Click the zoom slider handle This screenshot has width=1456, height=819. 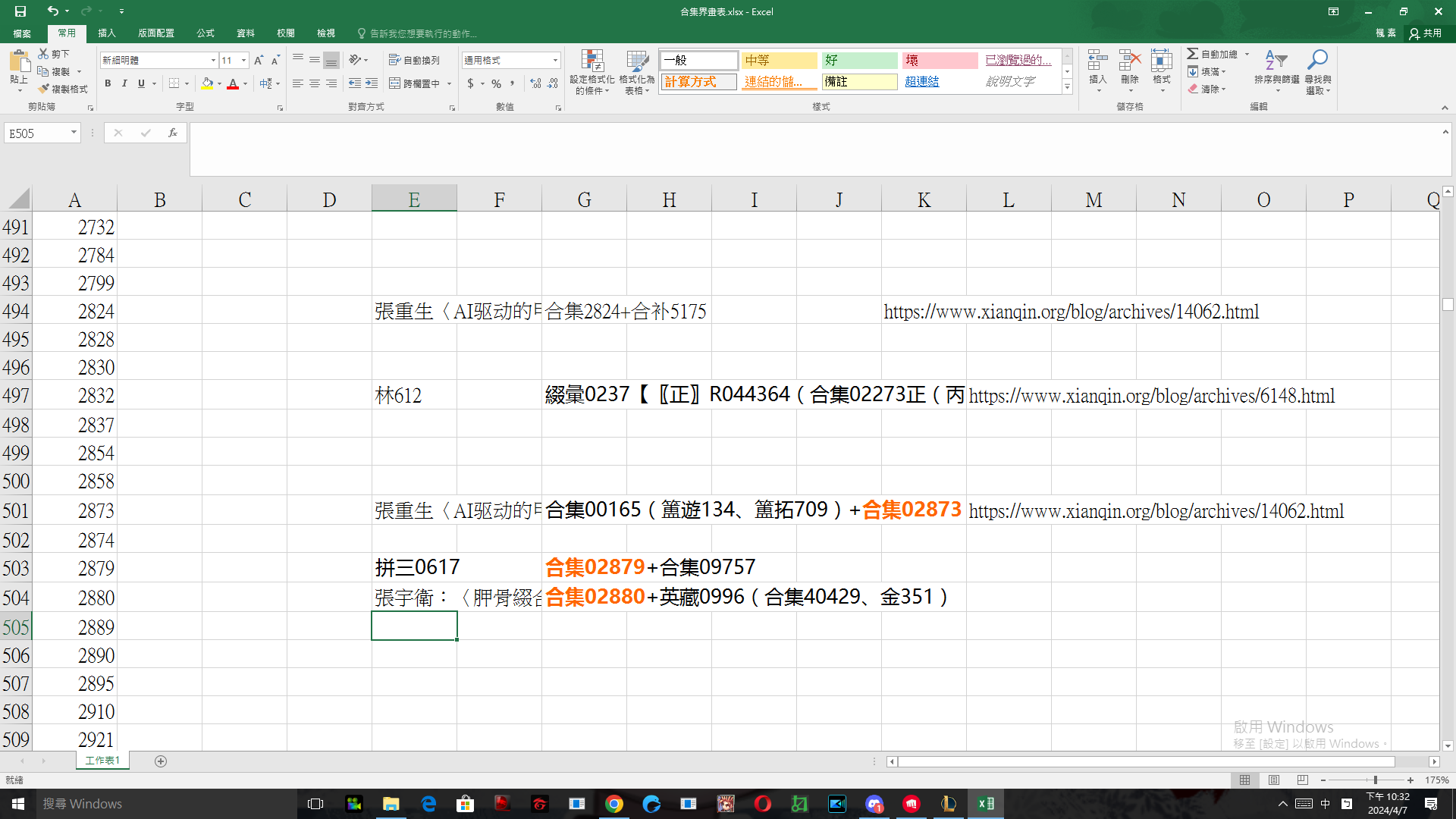[x=1375, y=780]
